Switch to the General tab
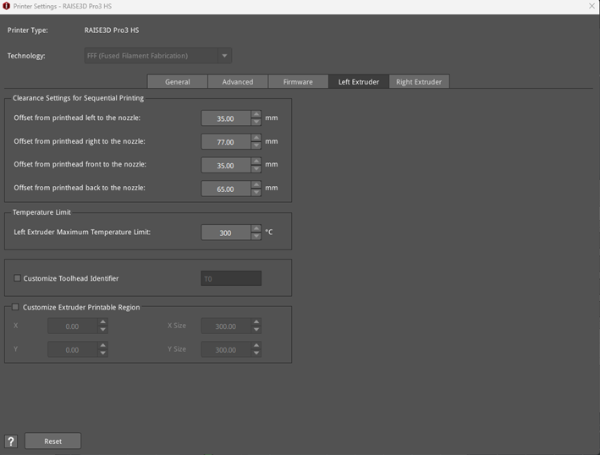 tap(177, 81)
